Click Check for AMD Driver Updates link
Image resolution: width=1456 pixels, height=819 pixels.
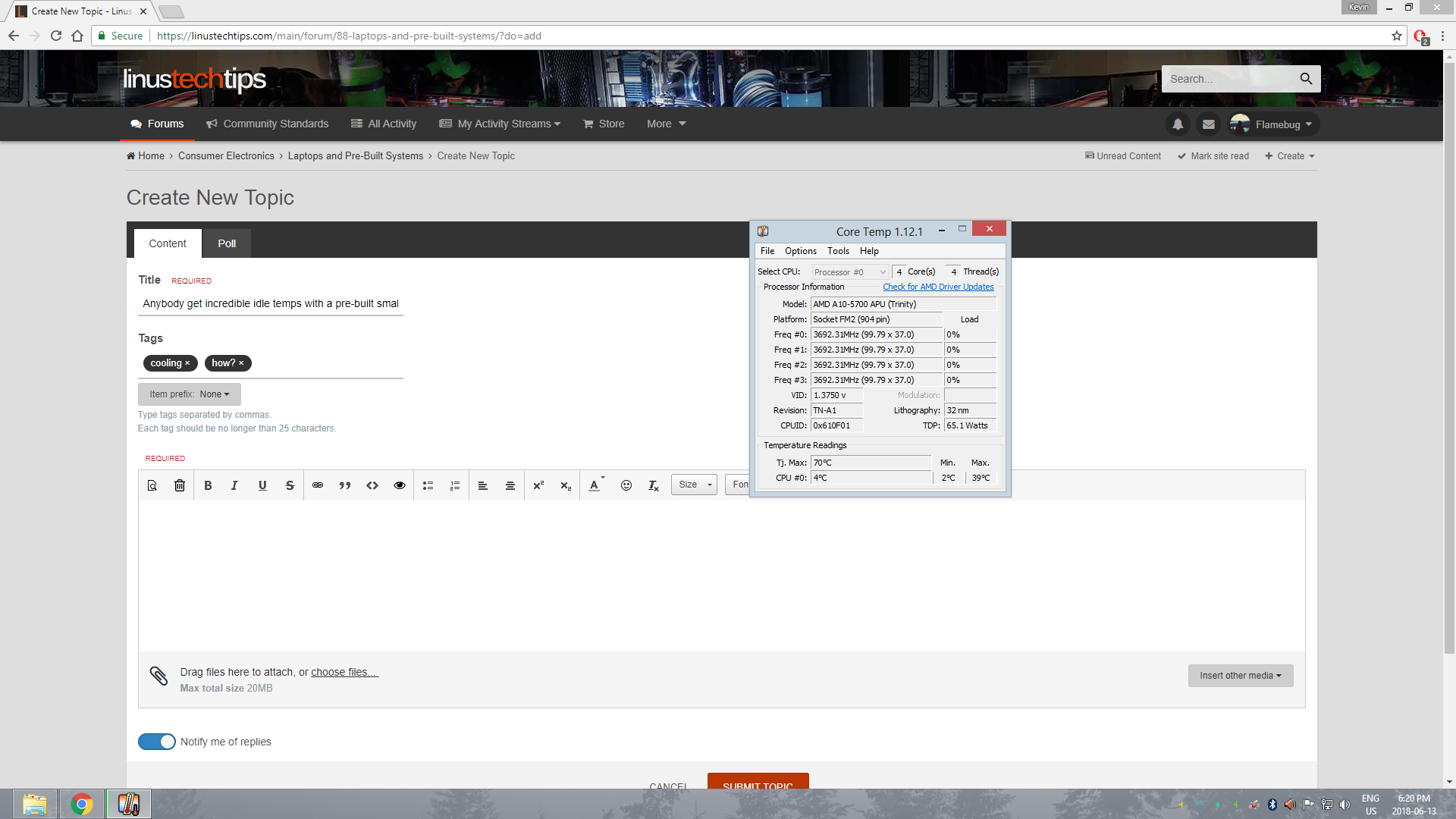tap(938, 287)
